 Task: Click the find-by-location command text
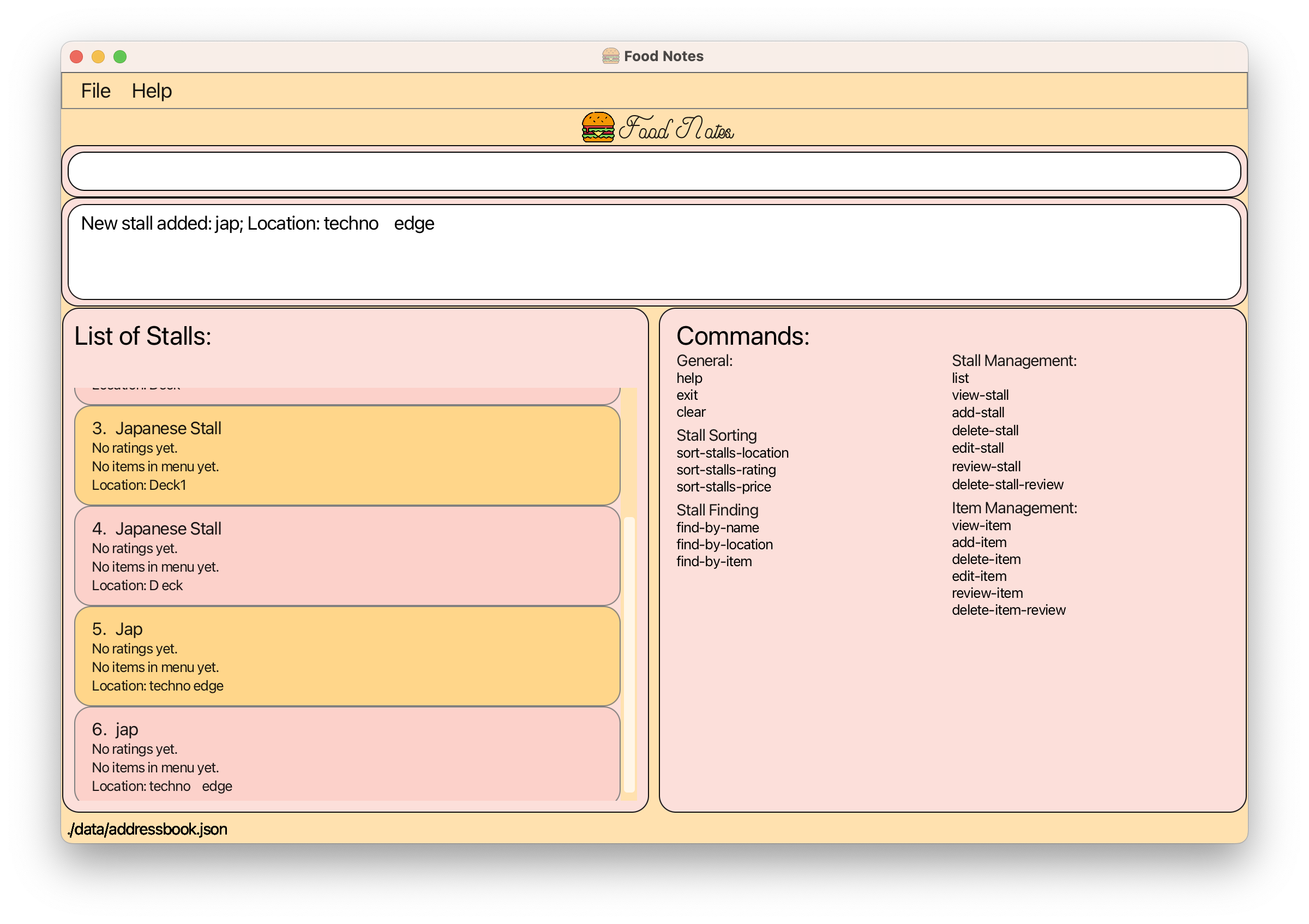click(x=724, y=544)
